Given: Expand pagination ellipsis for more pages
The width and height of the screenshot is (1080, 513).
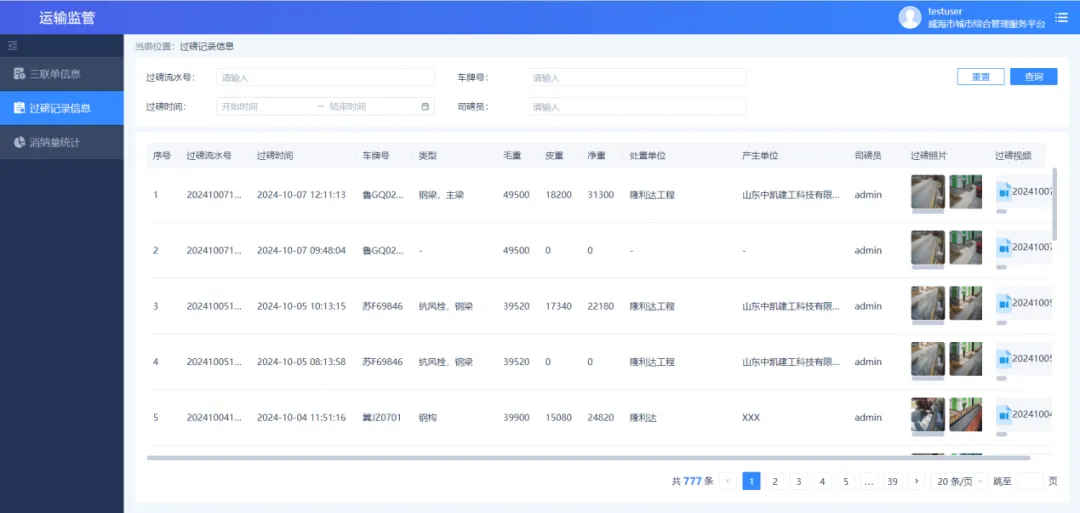Looking at the screenshot, I should [x=869, y=481].
